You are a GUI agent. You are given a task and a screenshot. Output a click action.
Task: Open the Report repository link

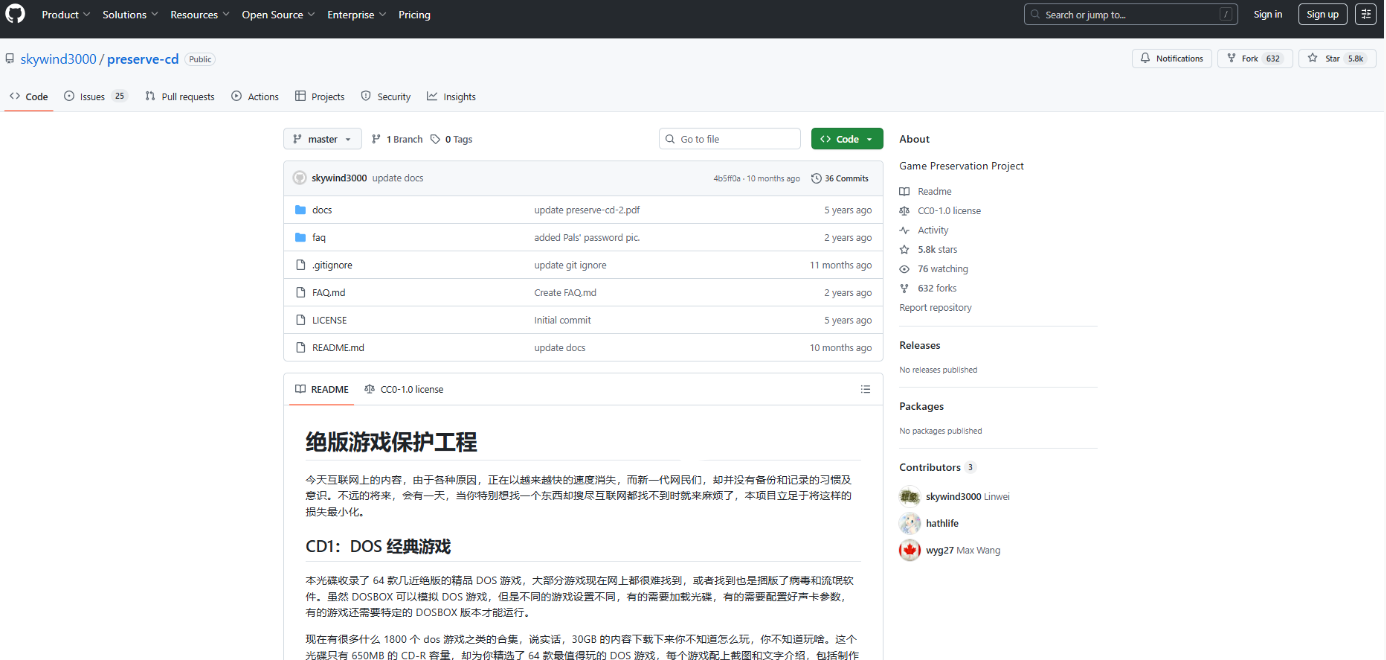pyautogui.click(x=935, y=308)
